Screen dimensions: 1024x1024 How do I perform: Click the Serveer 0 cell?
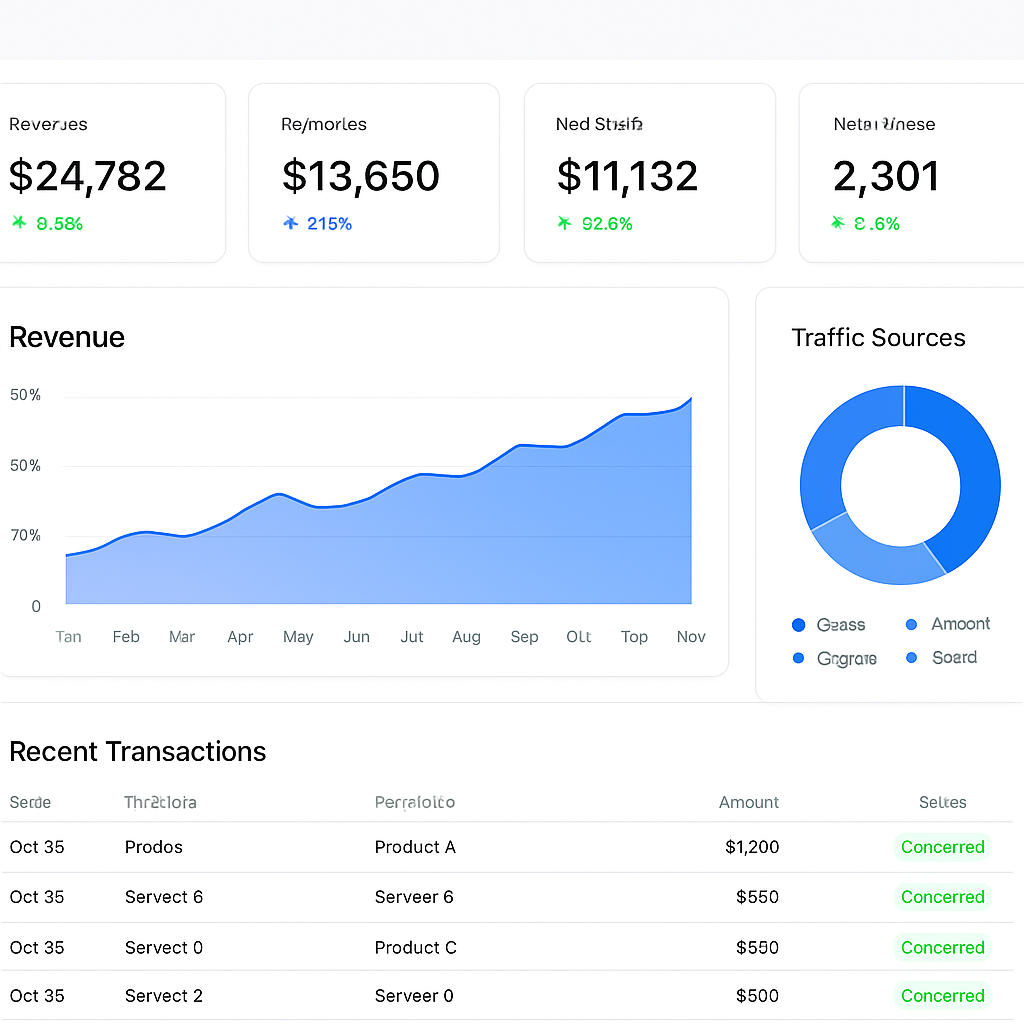pyautogui.click(x=414, y=996)
